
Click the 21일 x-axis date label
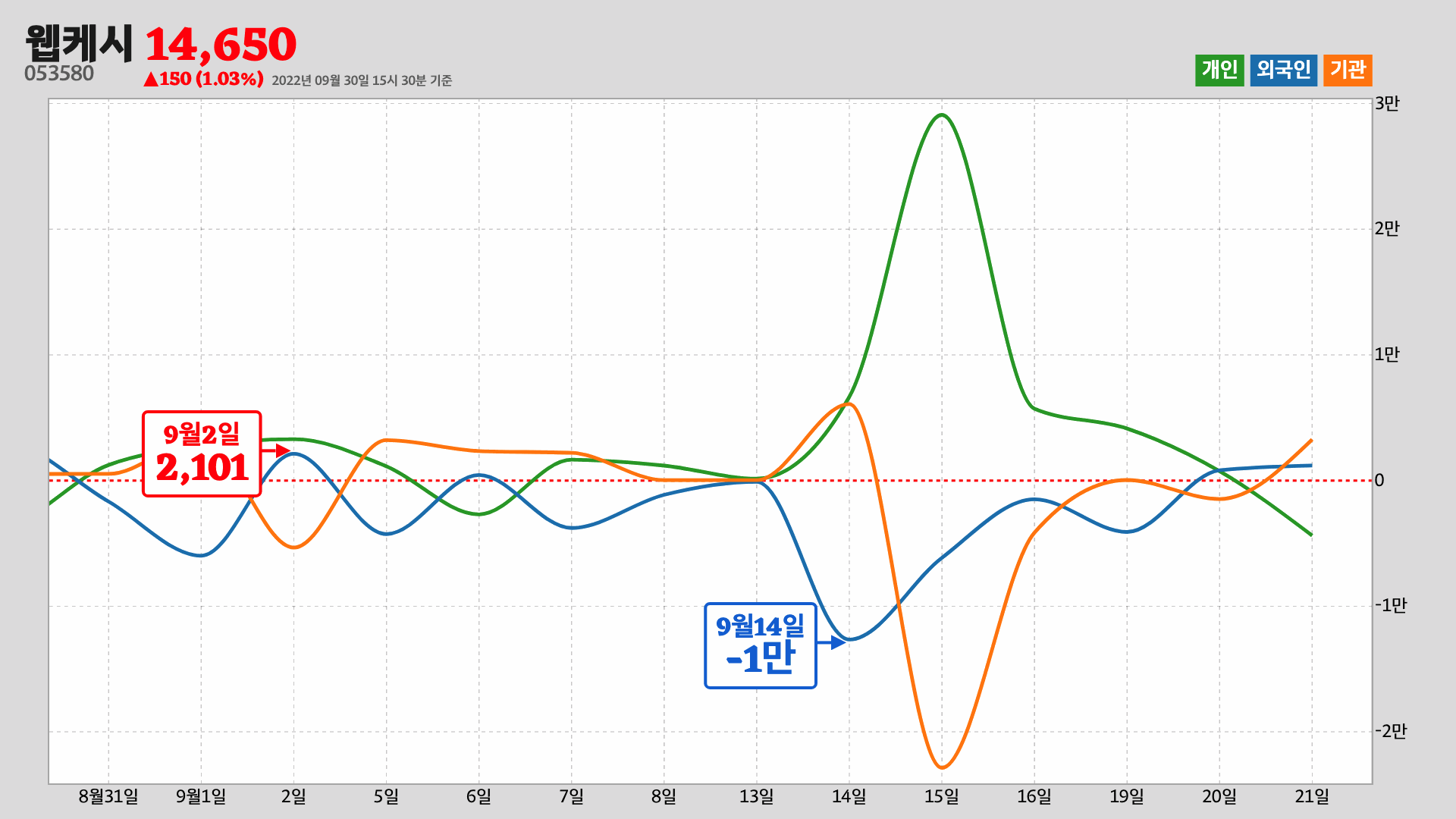pyautogui.click(x=1311, y=796)
